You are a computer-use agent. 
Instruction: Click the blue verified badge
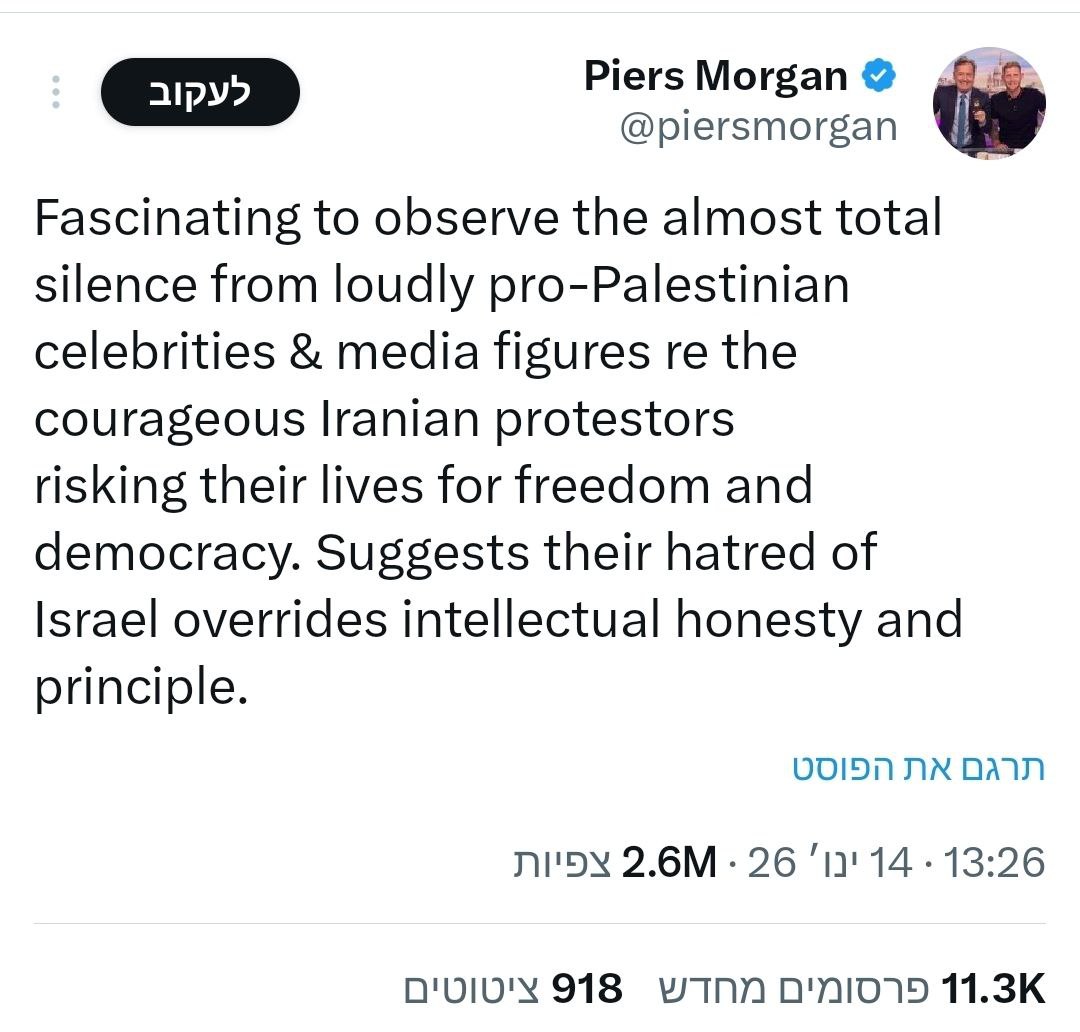[x=879, y=76]
